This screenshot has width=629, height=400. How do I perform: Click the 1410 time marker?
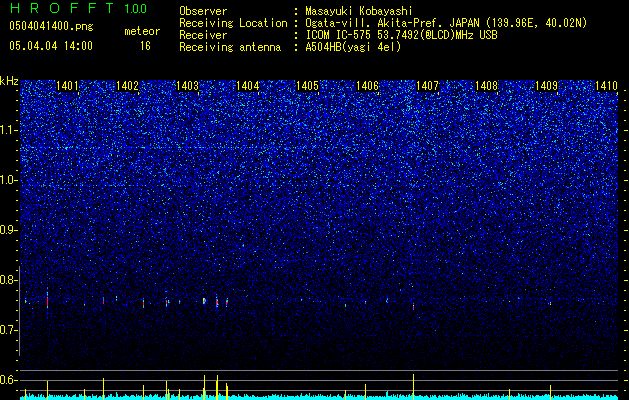tap(606, 85)
